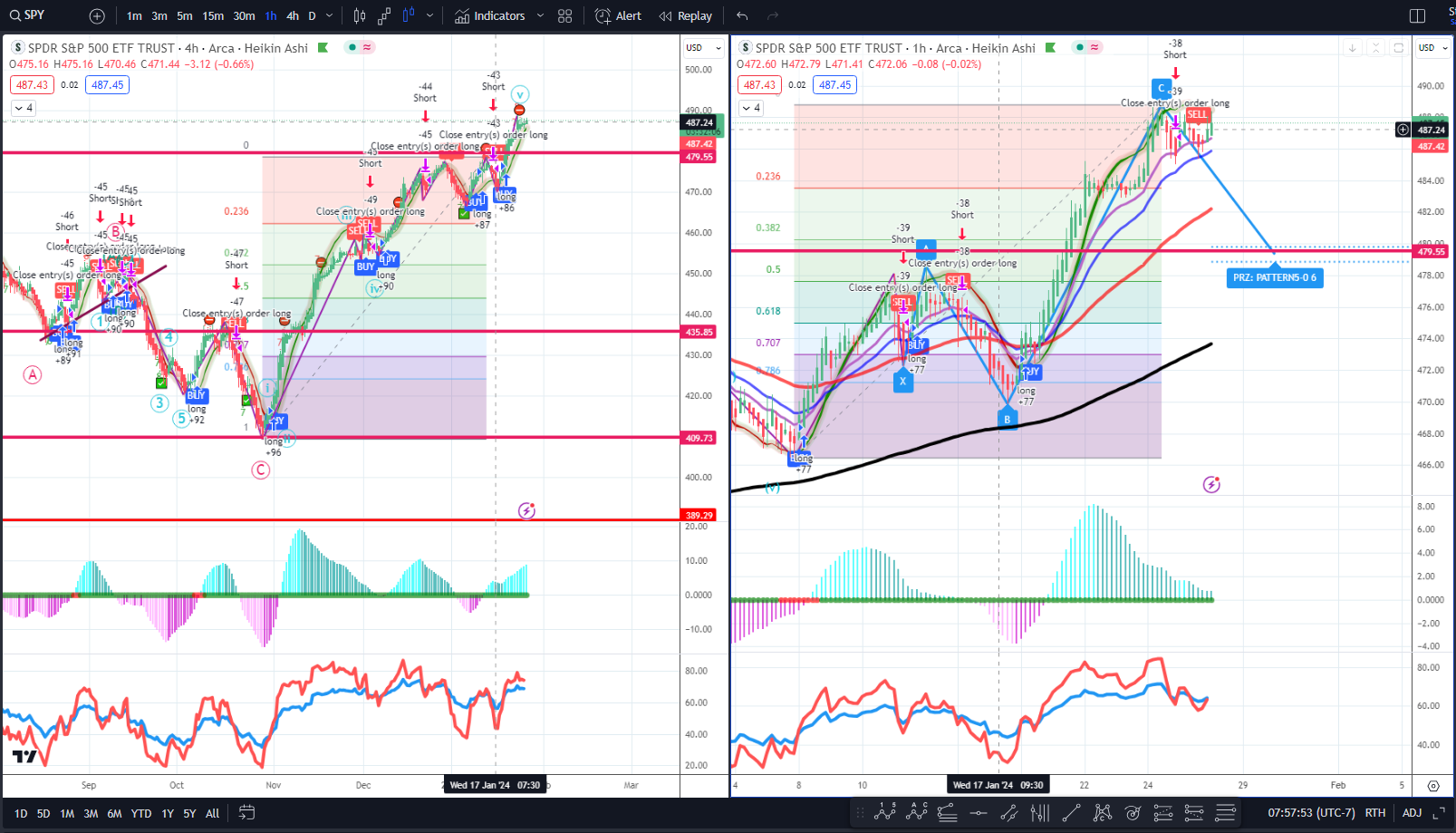Select the Elliott correction wave (ABC) tool
This screenshot has height=833, width=1456.
coord(916,812)
